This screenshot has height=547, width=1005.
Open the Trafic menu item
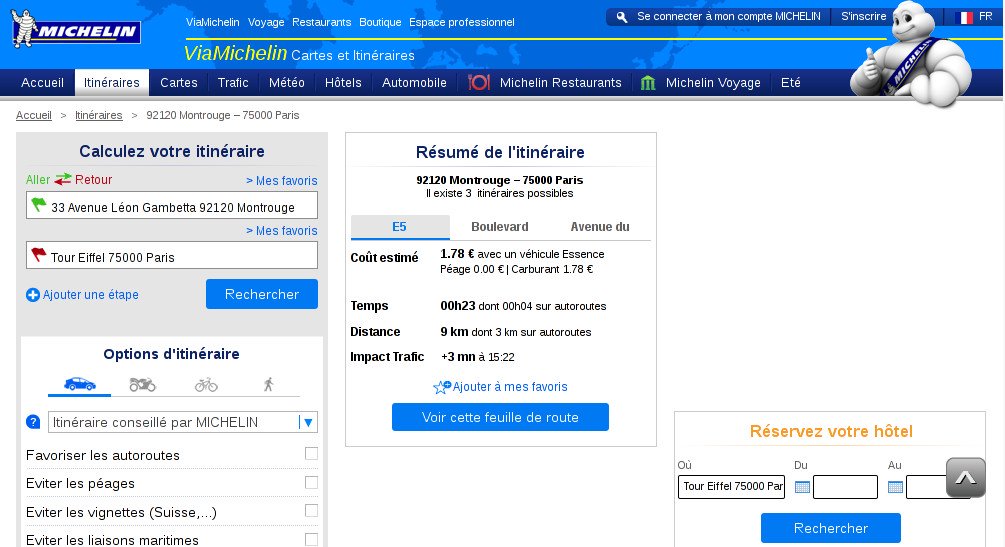point(233,83)
